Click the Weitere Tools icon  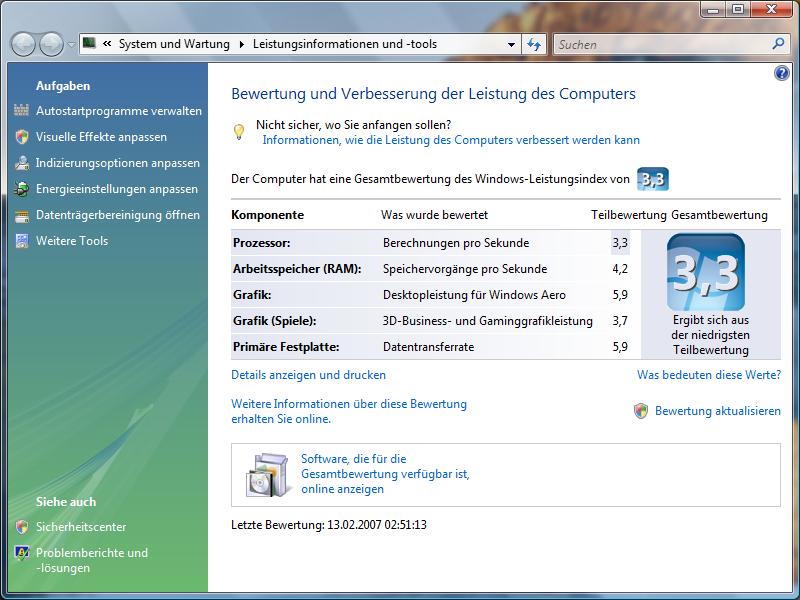point(21,241)
